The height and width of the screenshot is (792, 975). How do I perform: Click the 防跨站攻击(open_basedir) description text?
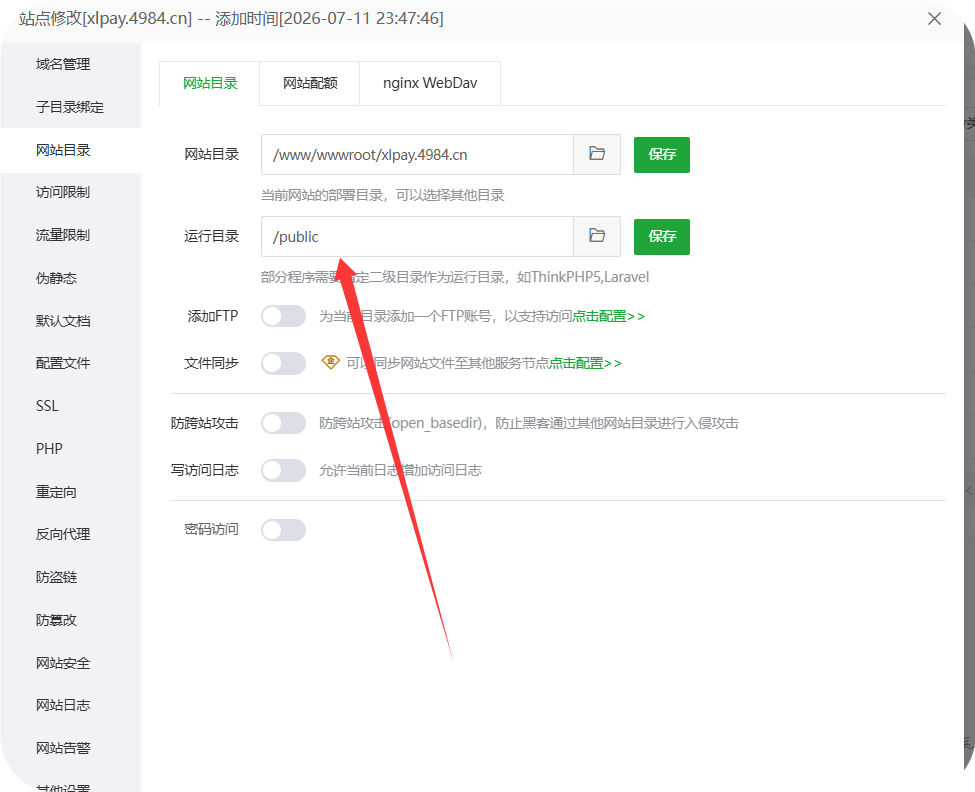pyautogui.click(x=529, y=423)
